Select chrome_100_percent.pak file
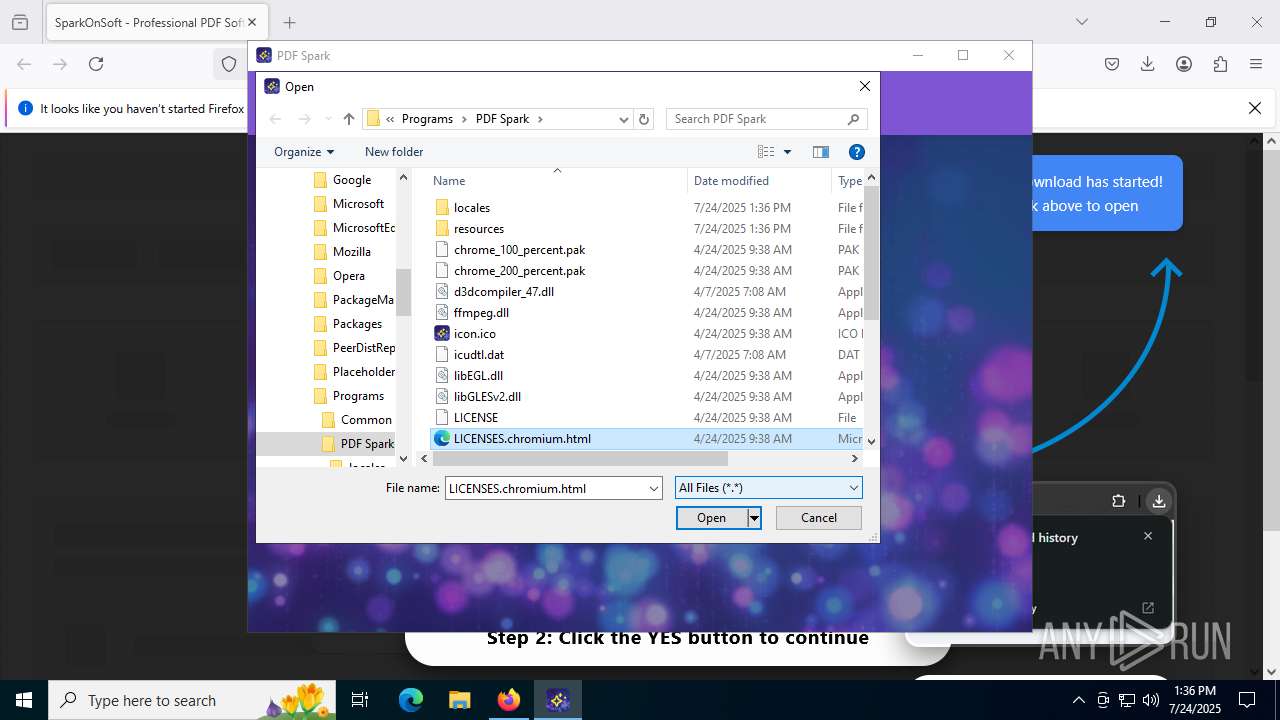The height and width of the screenshot is (720, 1280). (519, 250)
